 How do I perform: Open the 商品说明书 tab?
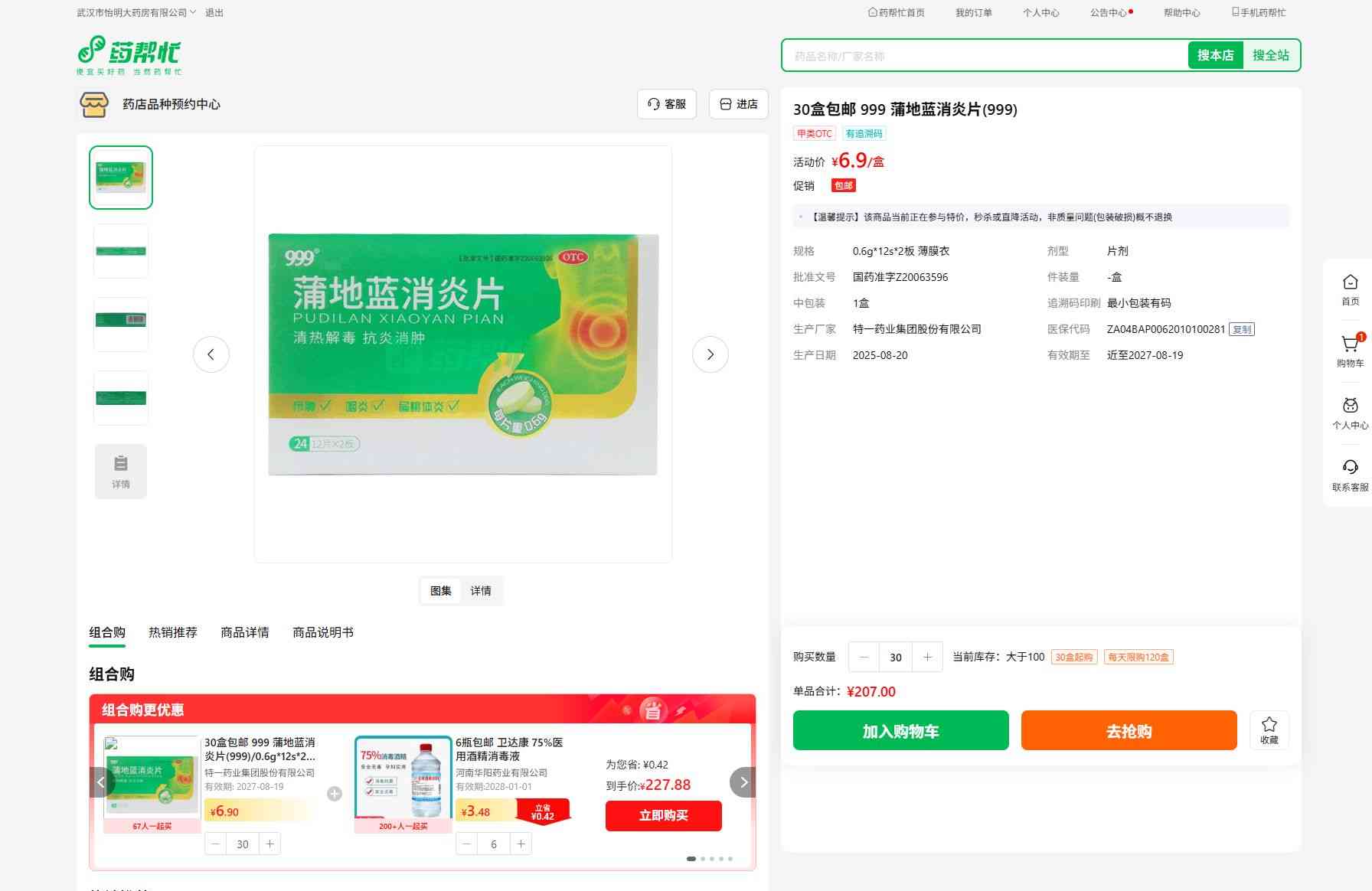coord(322,632)
